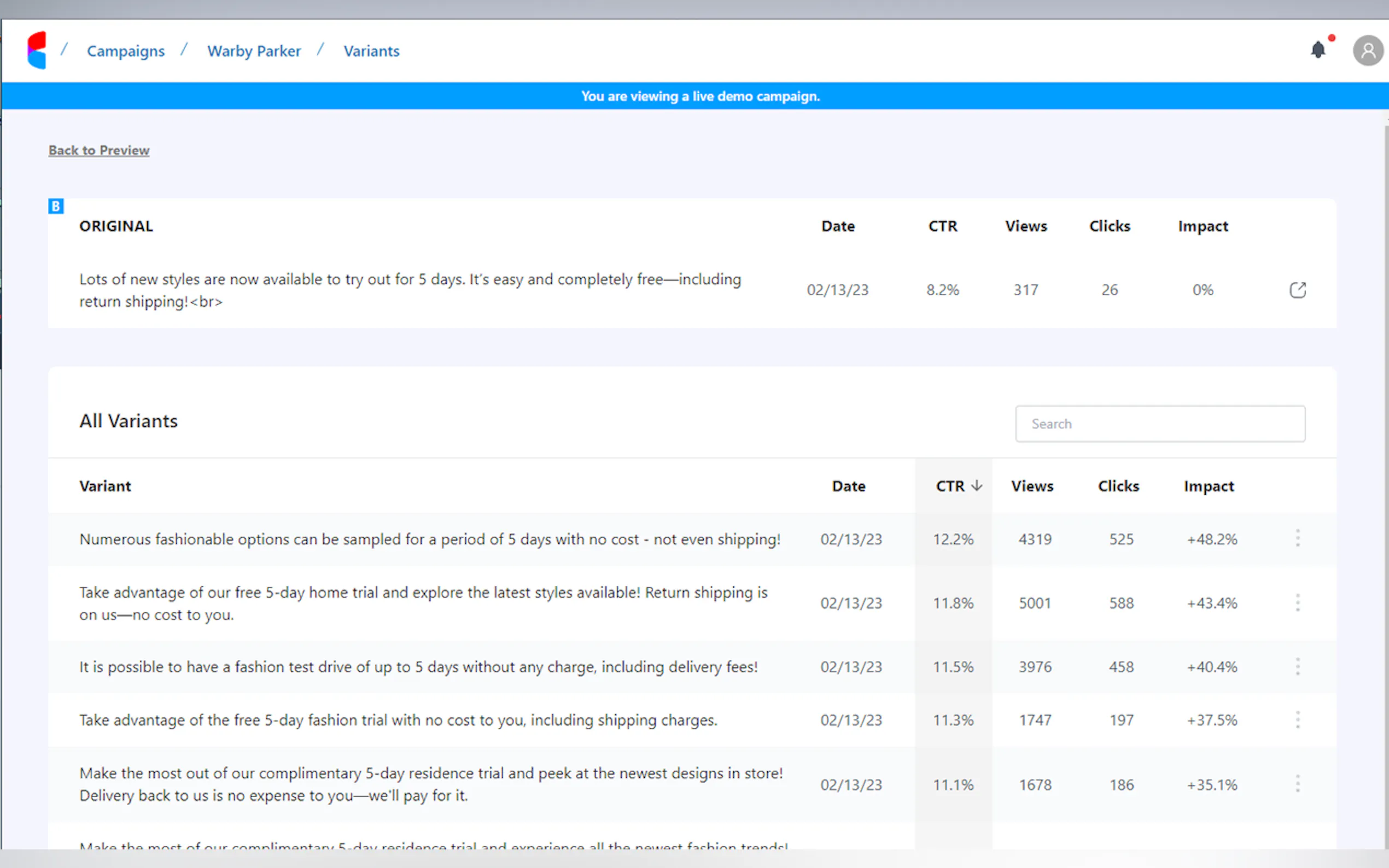Open kebab menu for 11.1% CTR variant

tap(1297, 784)
